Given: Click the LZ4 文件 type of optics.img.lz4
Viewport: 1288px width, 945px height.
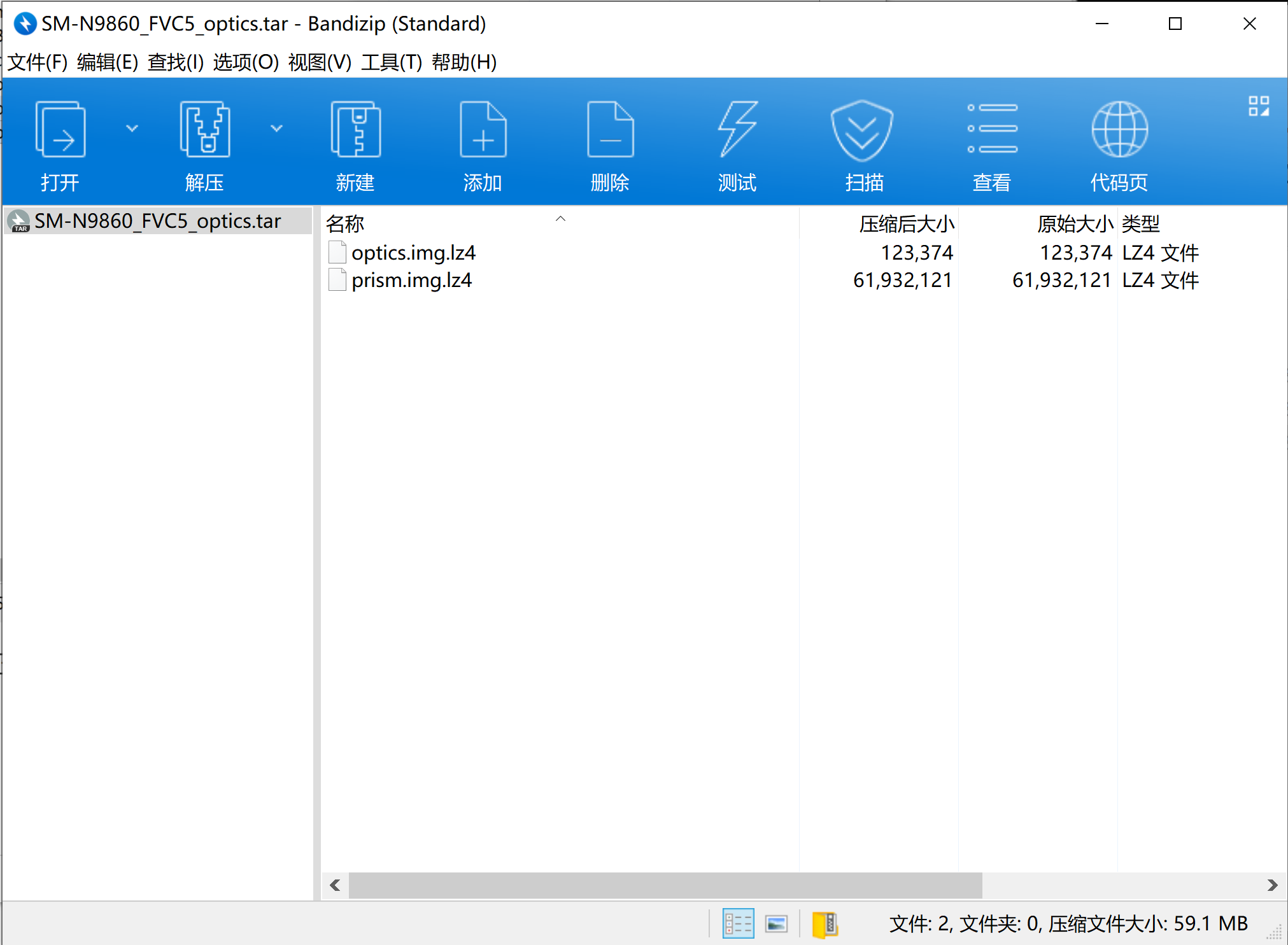Looking at the screenshot, I should pyautogui.click(x=1160, y=253).
